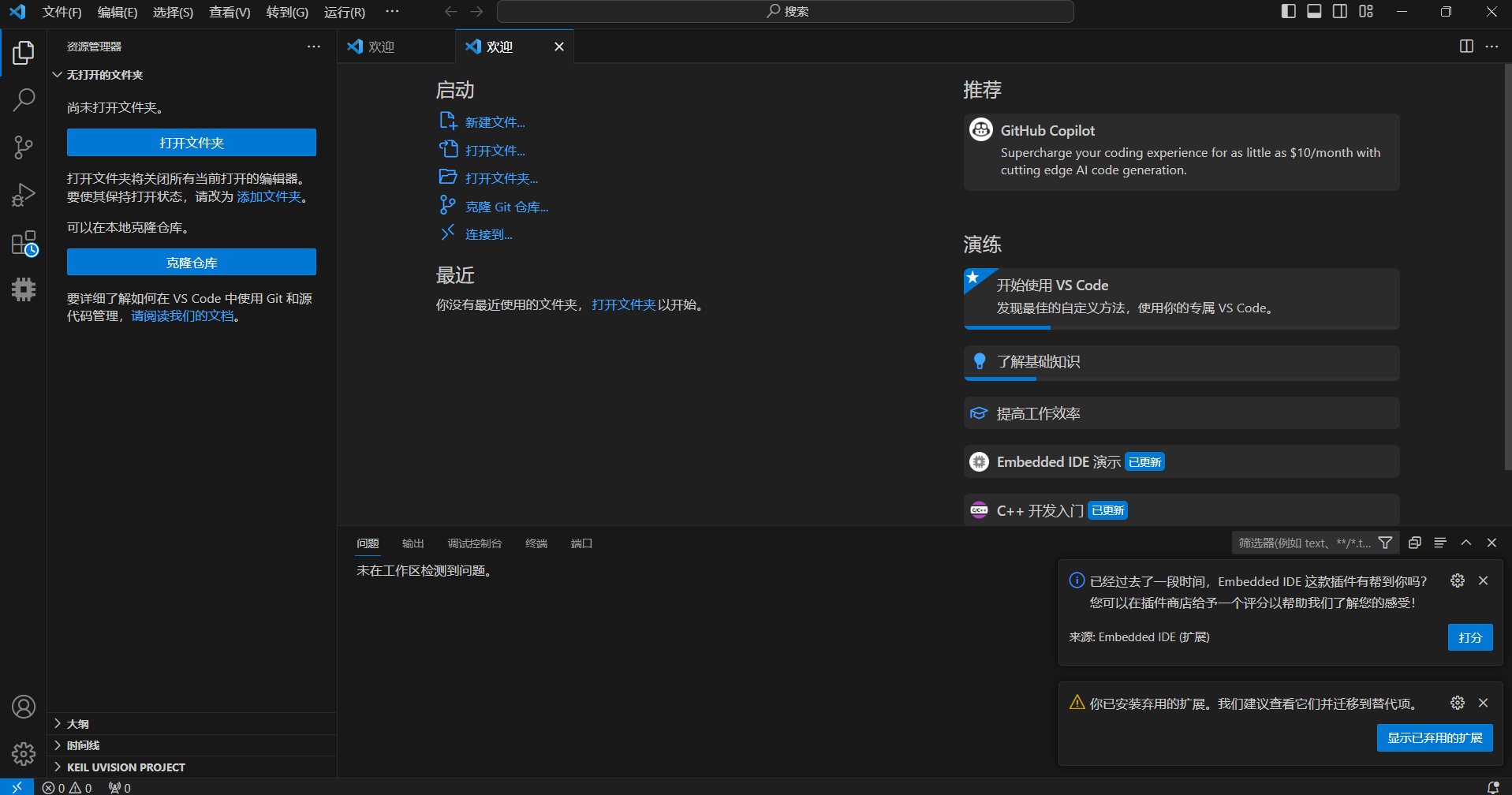
Task: Show errors and warnings count in status bar
Action: (67, 787)
